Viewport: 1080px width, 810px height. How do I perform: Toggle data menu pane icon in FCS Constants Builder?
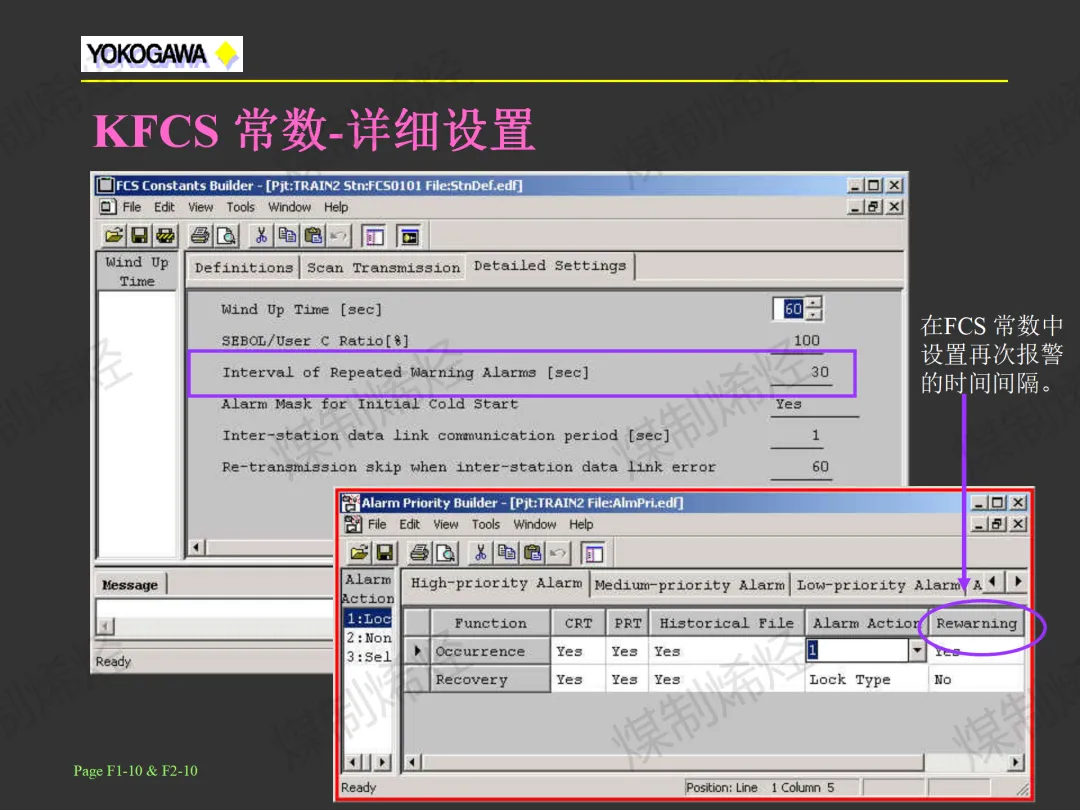(x=374, y=237)
